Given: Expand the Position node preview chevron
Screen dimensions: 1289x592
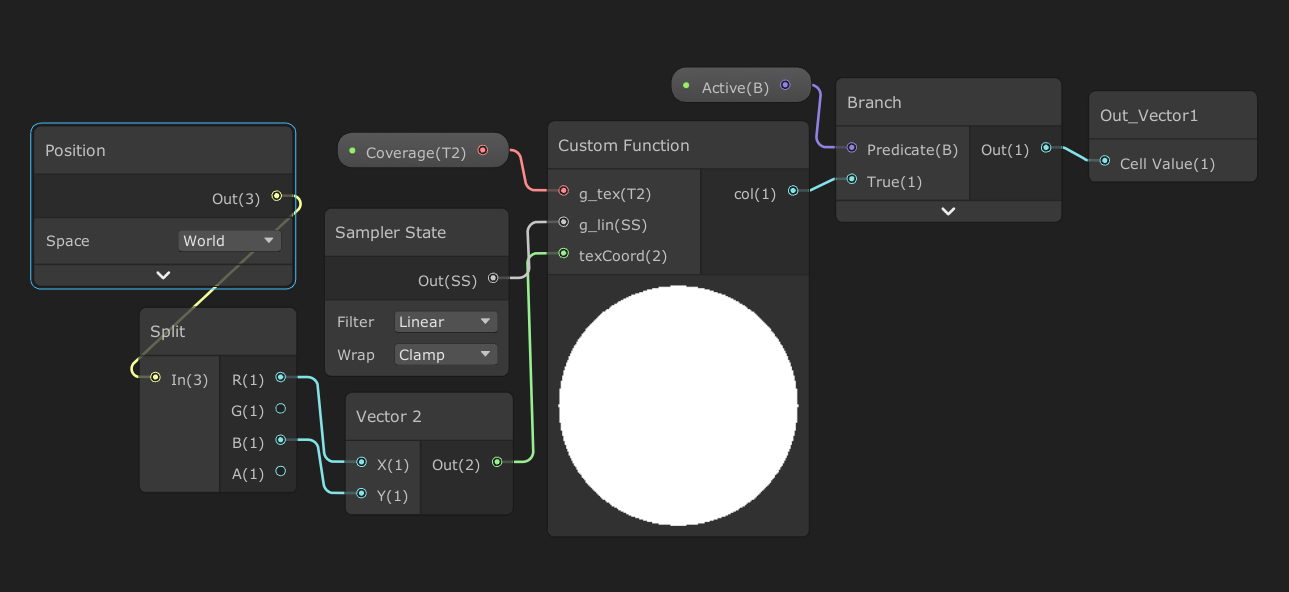Looking at the screenshot, I should click(163, 275).
